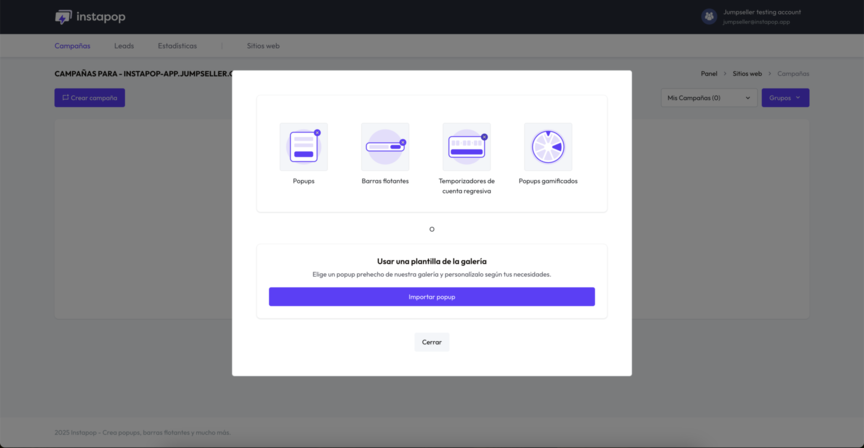Open Jumpseller testing account menu
The width and height of the screenshot is (864, 448).
(761, 12)
